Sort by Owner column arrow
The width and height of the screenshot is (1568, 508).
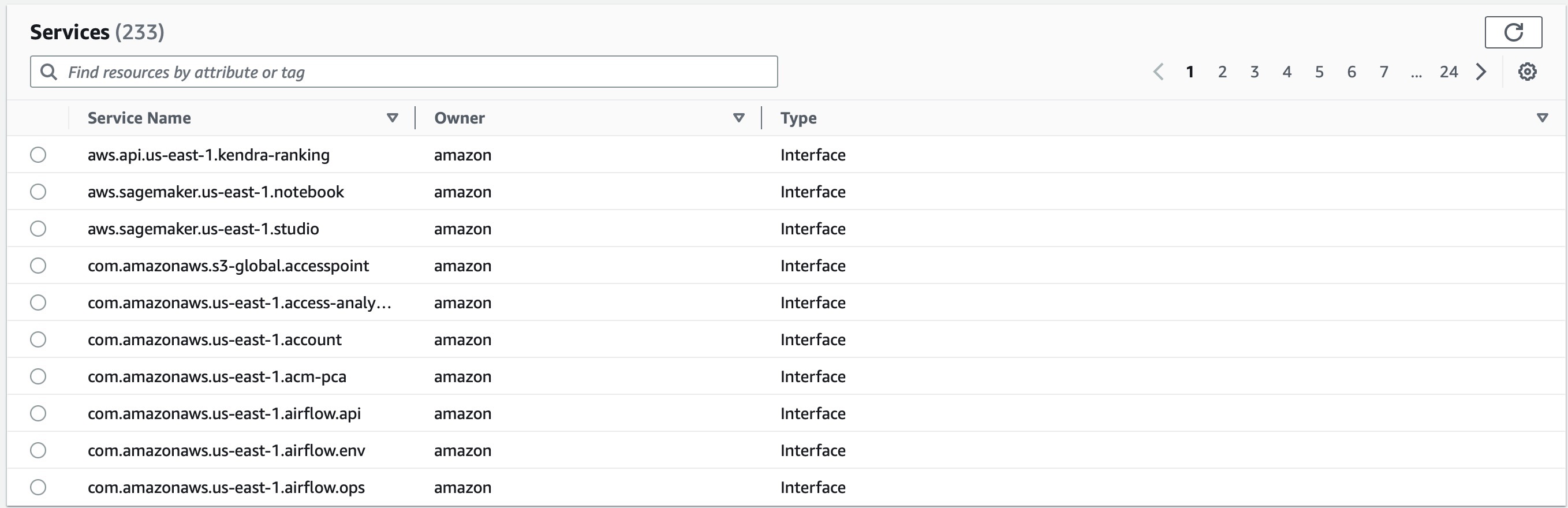(738, 118)
